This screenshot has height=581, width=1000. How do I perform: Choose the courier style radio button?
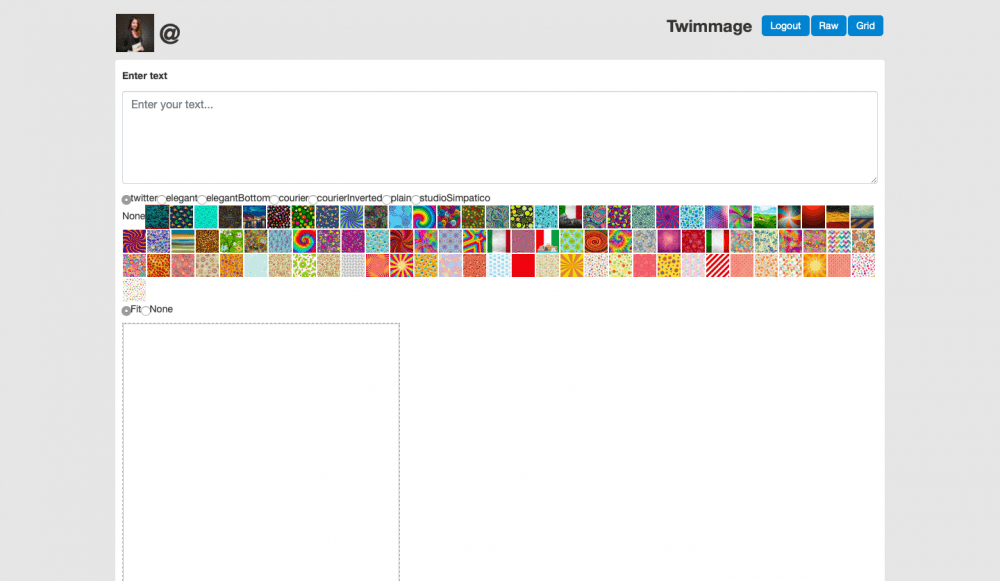click(x=274, y=199)
